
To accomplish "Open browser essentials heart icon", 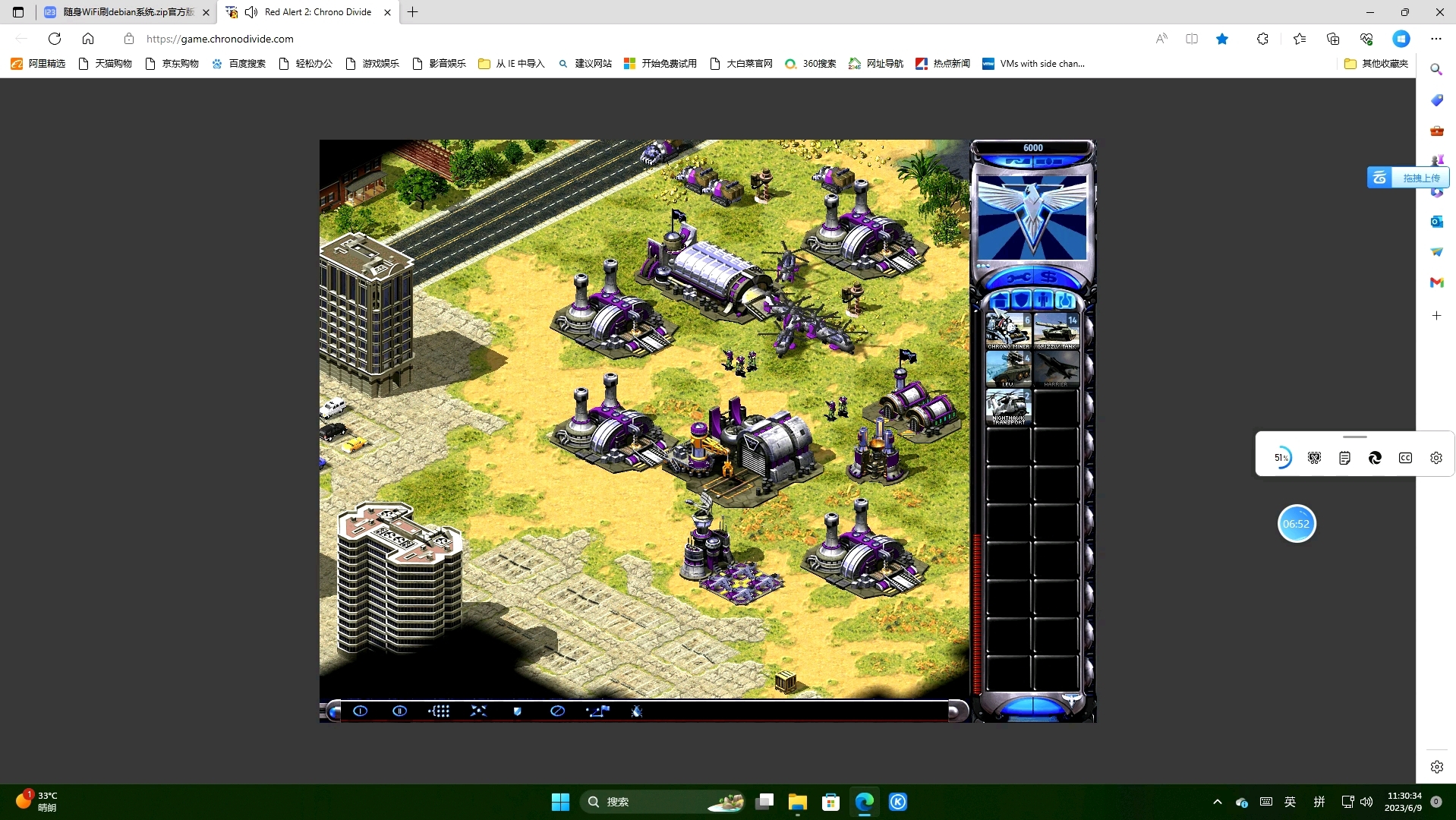I will click(1366, 39).
